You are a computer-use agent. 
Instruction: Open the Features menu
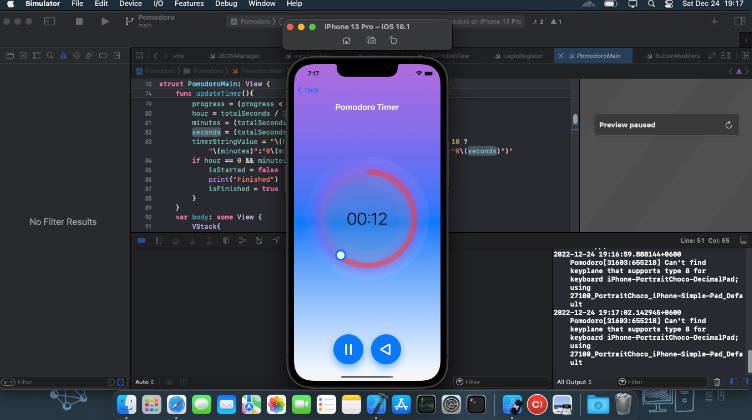pyautogui.click(x=191, y=5)
